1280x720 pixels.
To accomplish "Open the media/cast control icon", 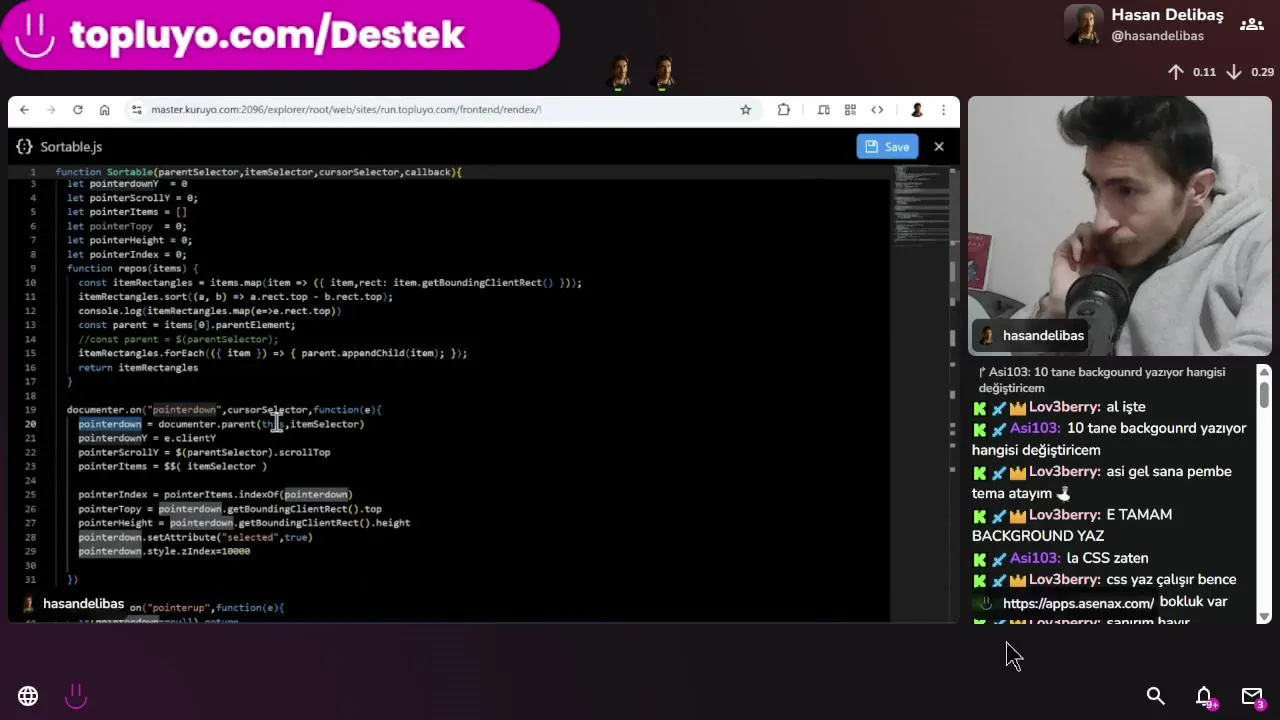I will pos(823,110).
